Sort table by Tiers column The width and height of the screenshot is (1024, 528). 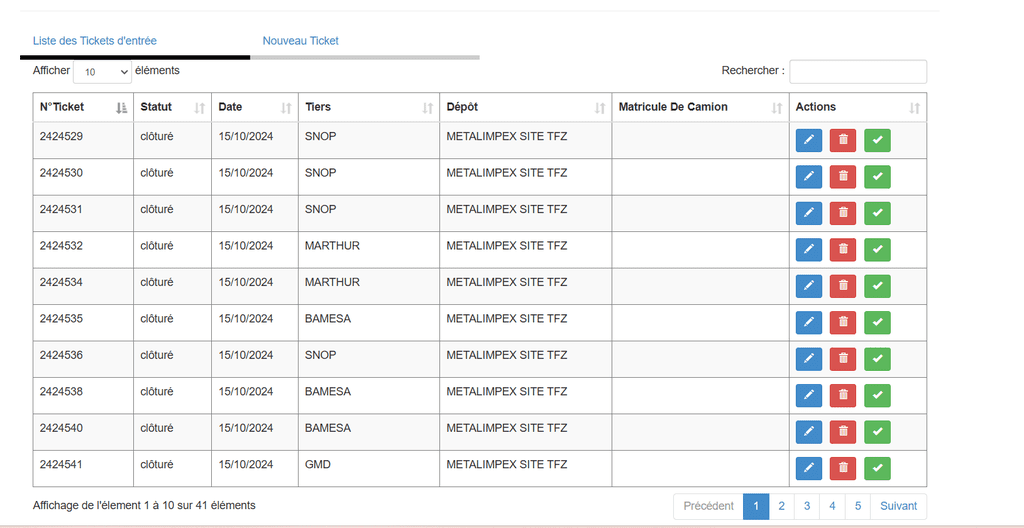pyautogui.click(x=369, y=107)
